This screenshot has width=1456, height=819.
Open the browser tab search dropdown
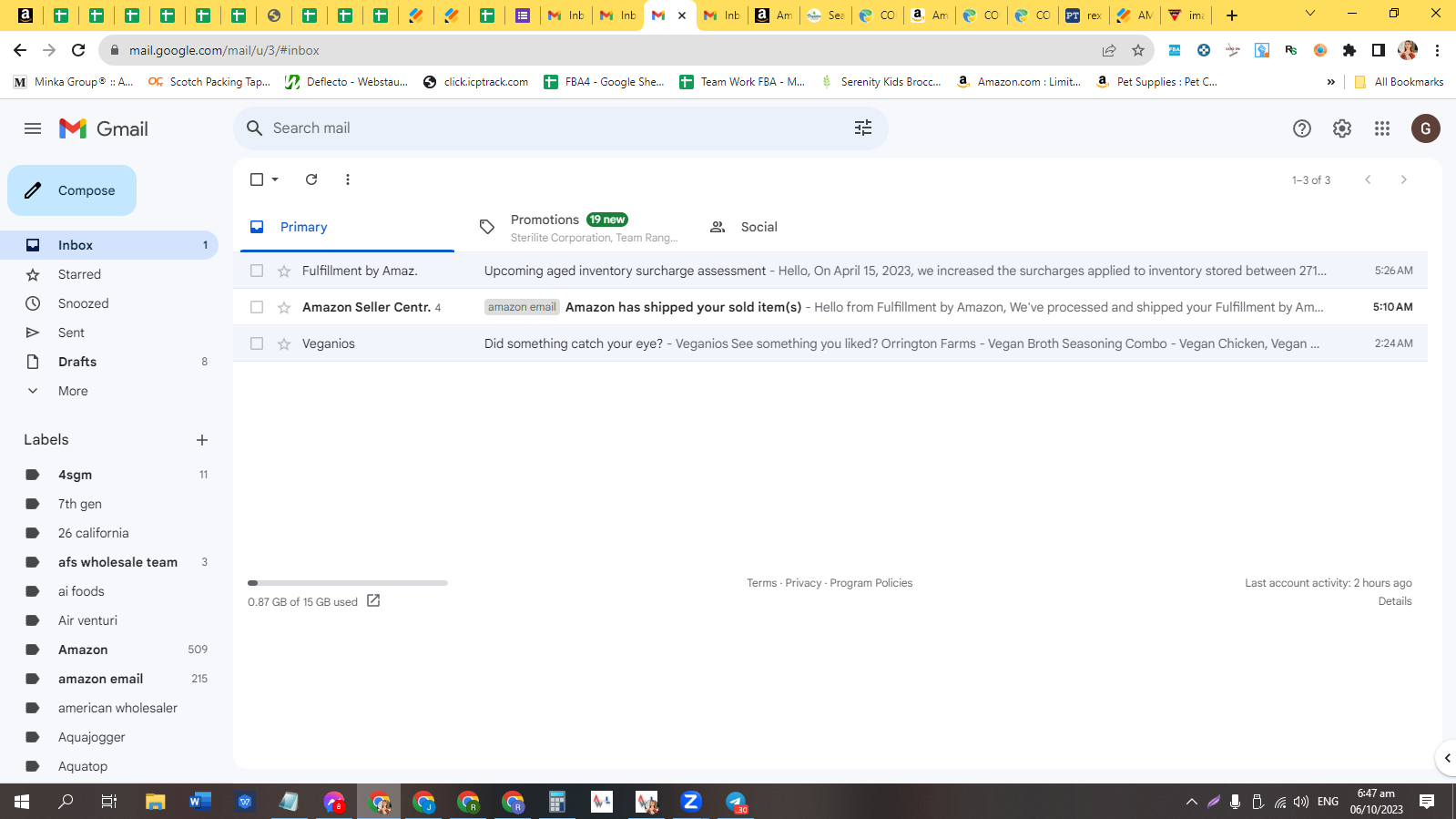pyautogui.click(x=1310, y=15)
